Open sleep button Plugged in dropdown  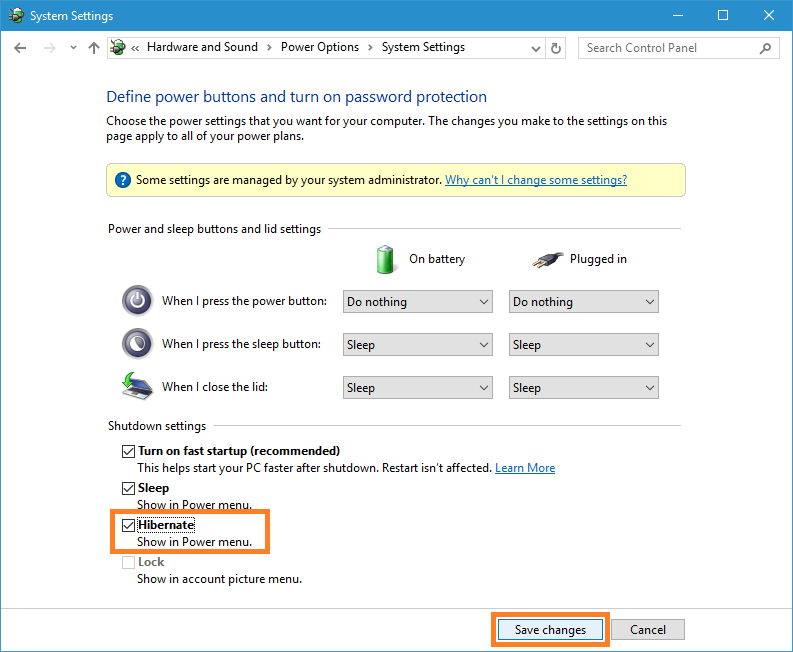tap(584, 345)
